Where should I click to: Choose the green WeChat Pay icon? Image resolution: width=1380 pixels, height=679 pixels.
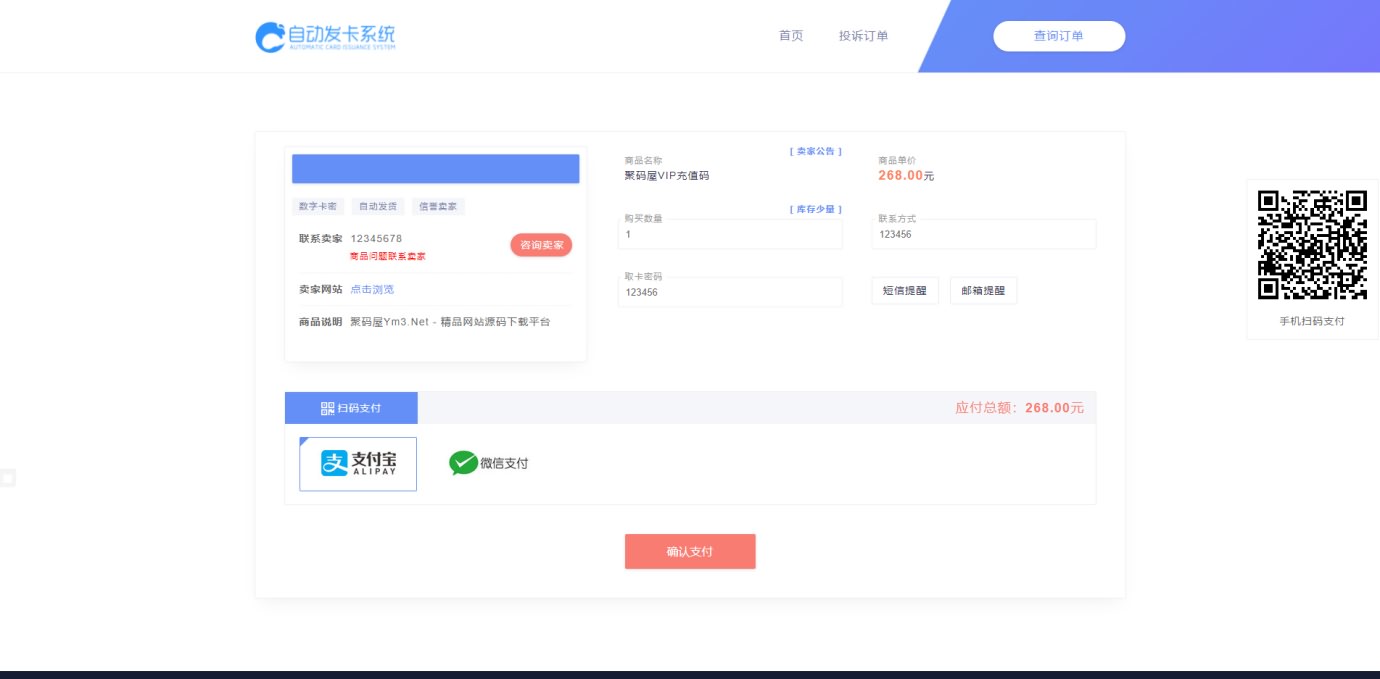pyautogui.click(x=463, y=463)
